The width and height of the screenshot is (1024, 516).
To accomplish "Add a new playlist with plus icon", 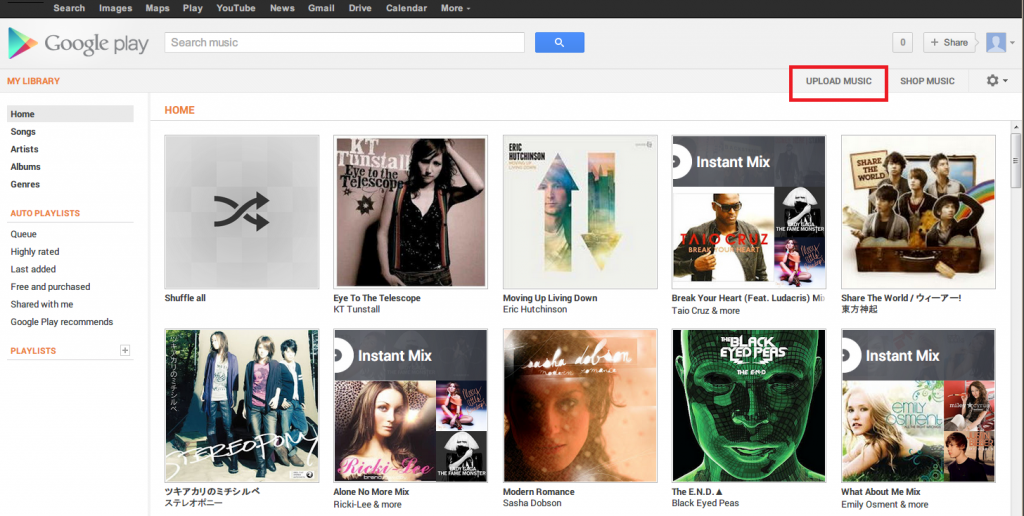I will (125, 351).
